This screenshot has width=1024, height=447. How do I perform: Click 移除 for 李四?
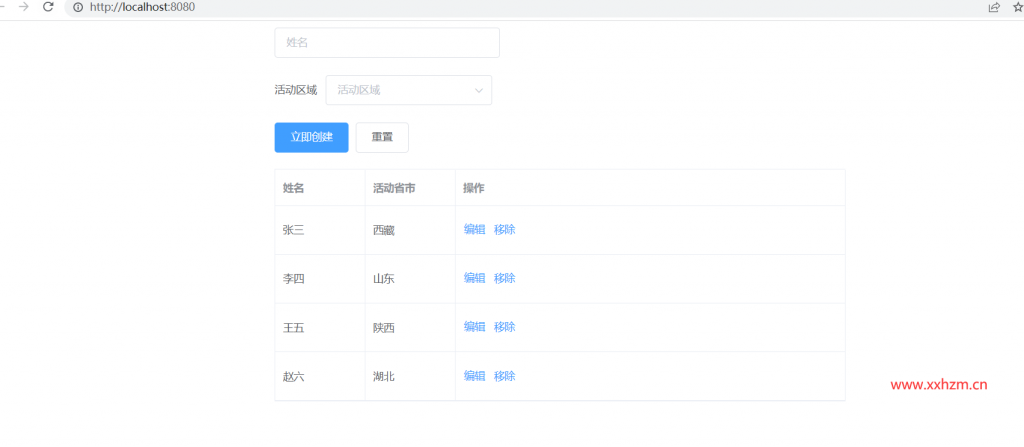tap(505, 278)
